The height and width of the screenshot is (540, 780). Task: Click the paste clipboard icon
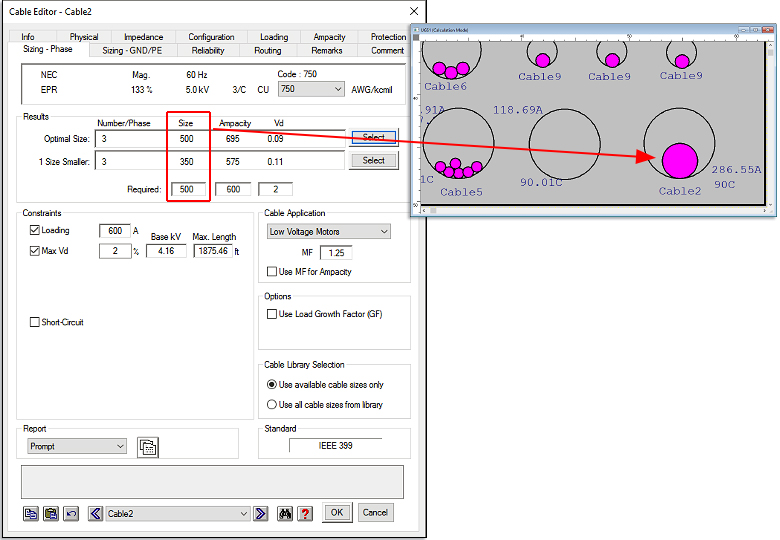tap(50, 513)
